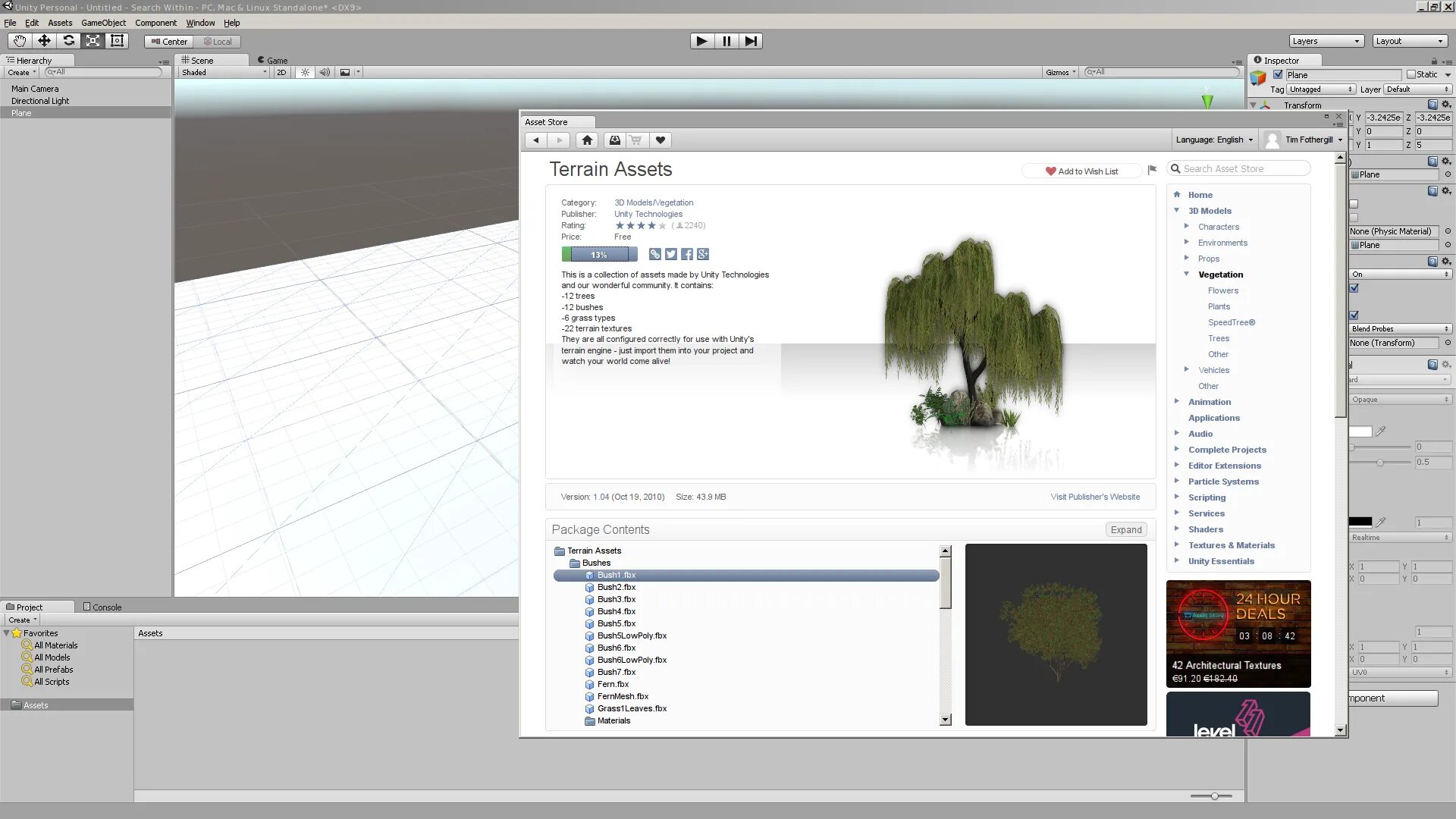Image resolution: width=1456 pixels, height=819 pixels.
Task: Select Bush3.fbx in package contents
Action: (x=616, y=599)
